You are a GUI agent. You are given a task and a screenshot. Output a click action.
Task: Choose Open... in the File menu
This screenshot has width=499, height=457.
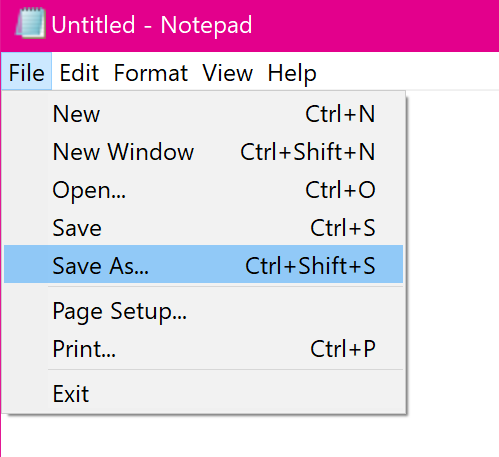[203, 190]
